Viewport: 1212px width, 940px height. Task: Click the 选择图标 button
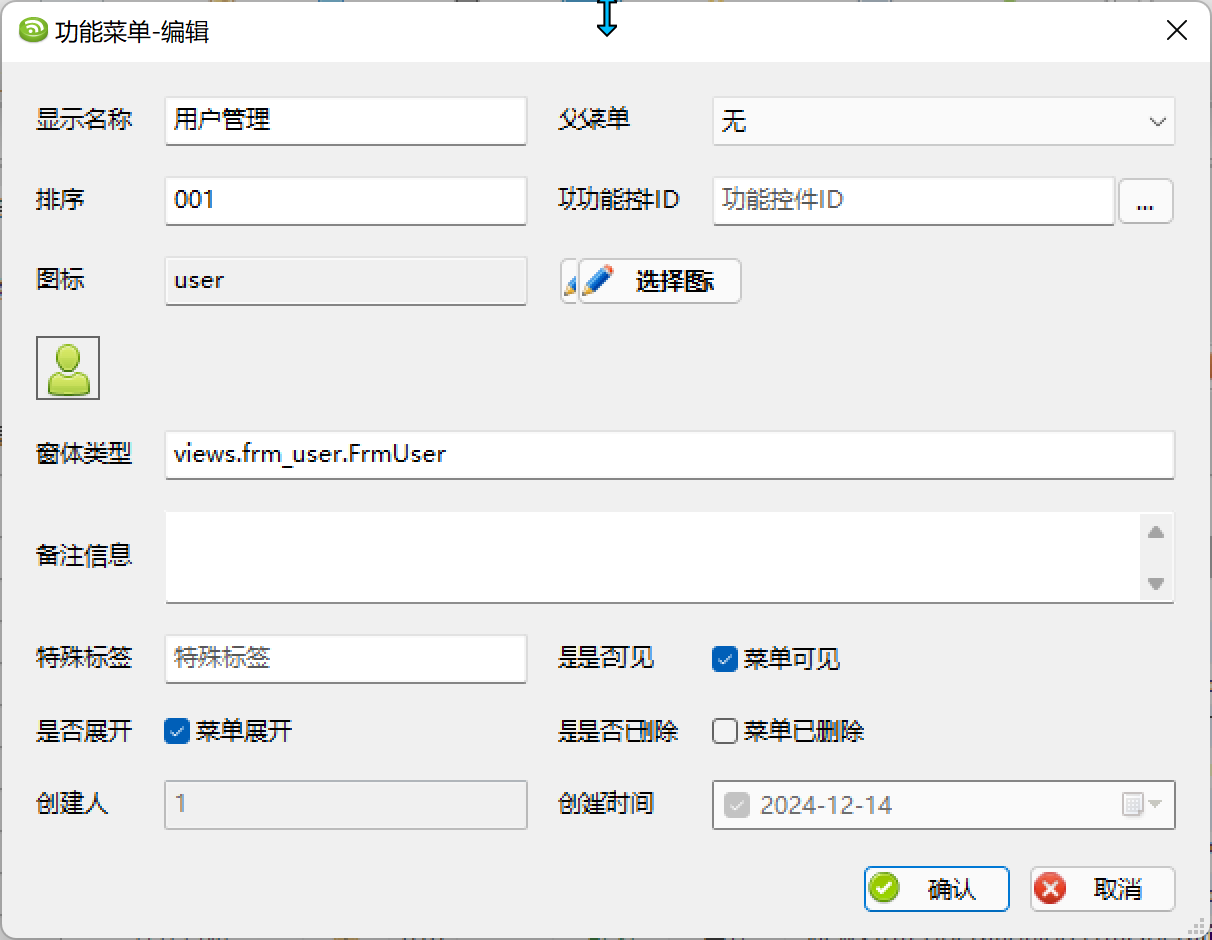(660, 281)
